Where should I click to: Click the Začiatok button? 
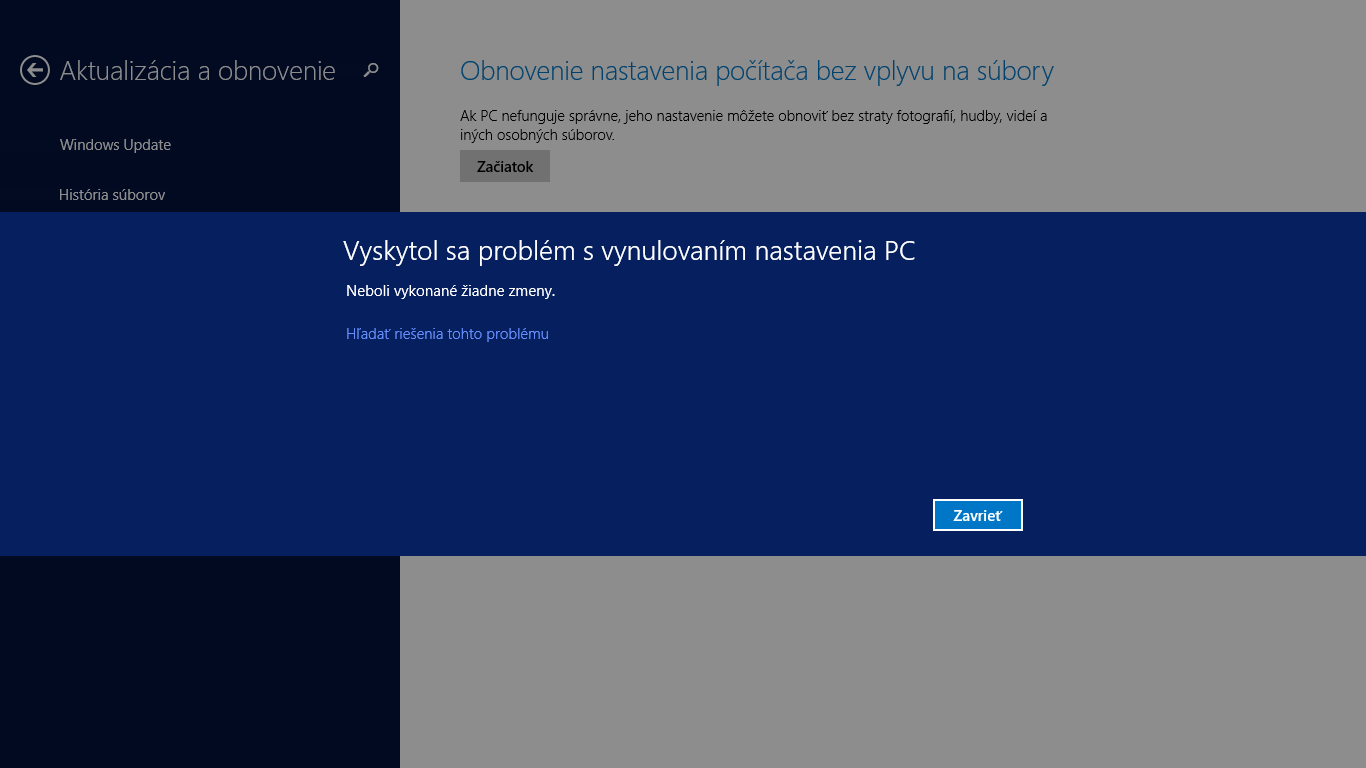coord(505,166)
